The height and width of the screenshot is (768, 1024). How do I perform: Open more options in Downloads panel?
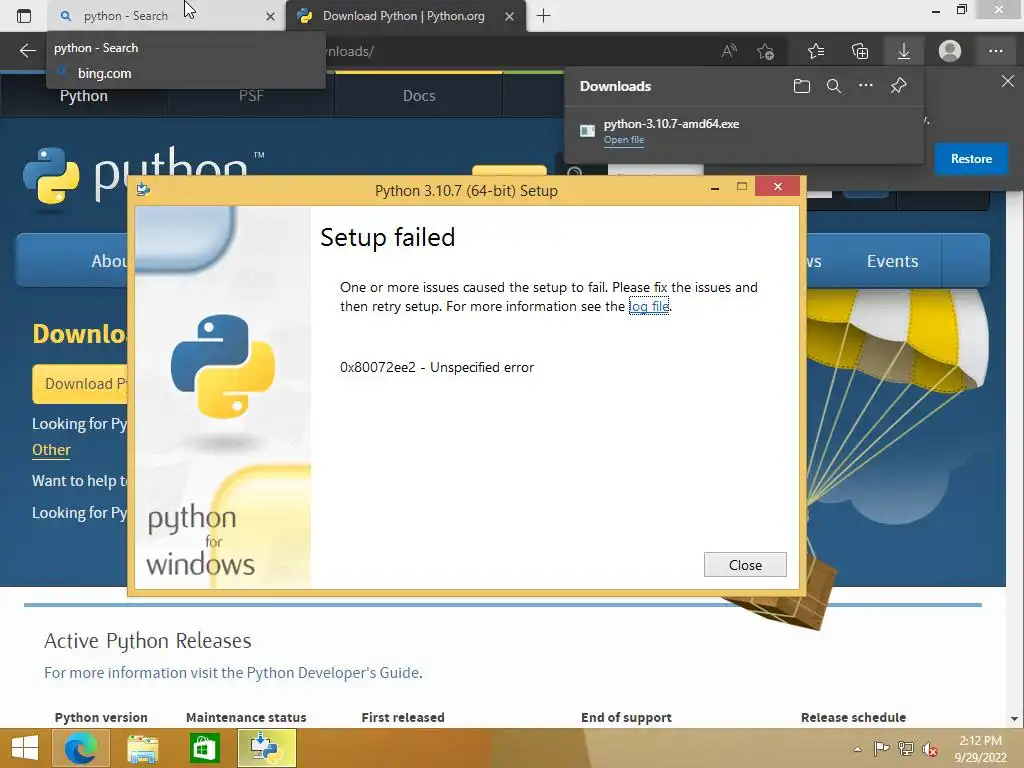866,86
